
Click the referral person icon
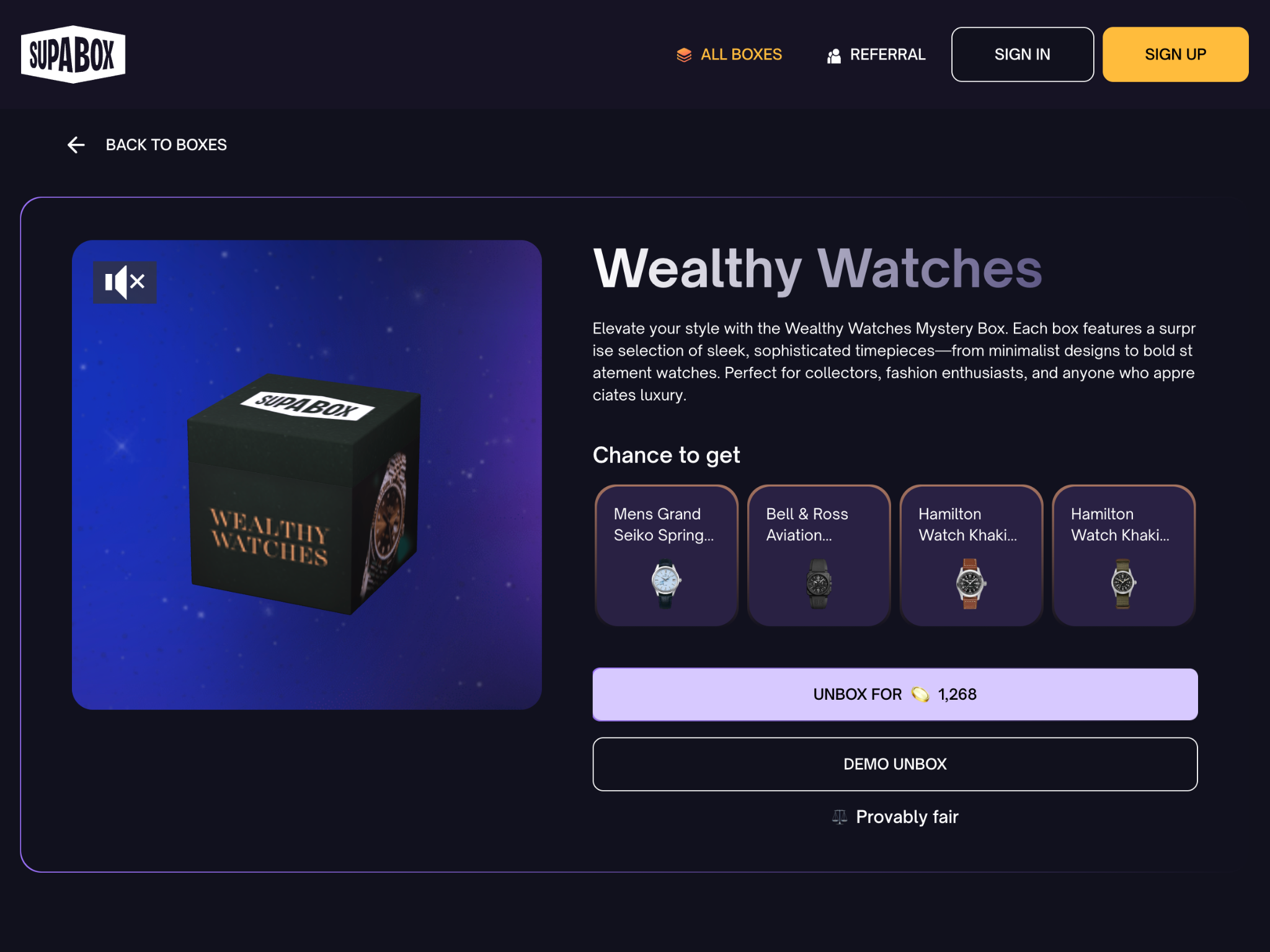pos(834,56)
